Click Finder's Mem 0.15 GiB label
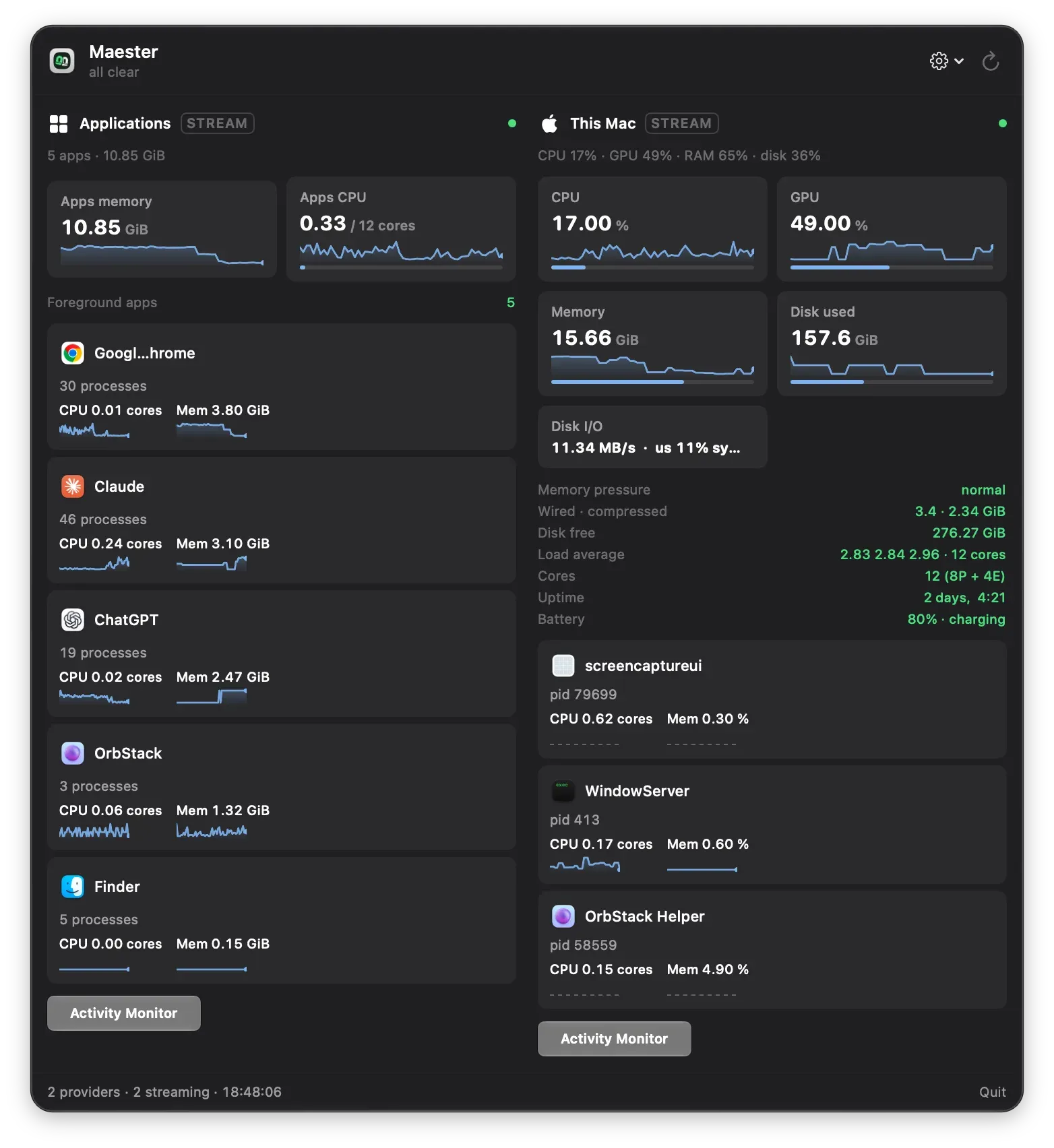The image size is (1054, 1148). coord(223,944)
